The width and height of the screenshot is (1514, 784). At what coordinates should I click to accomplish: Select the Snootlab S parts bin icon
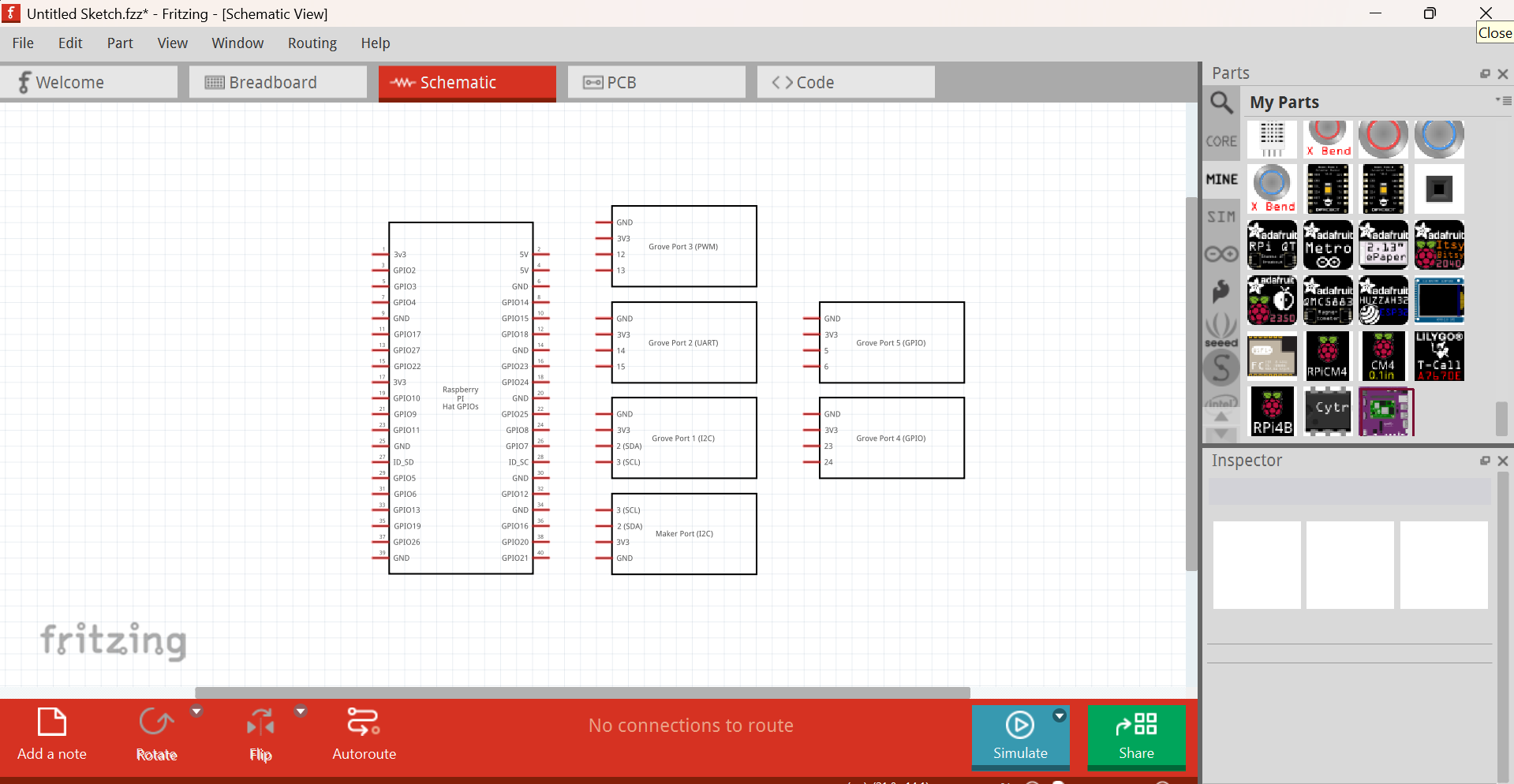point(1221,368)
